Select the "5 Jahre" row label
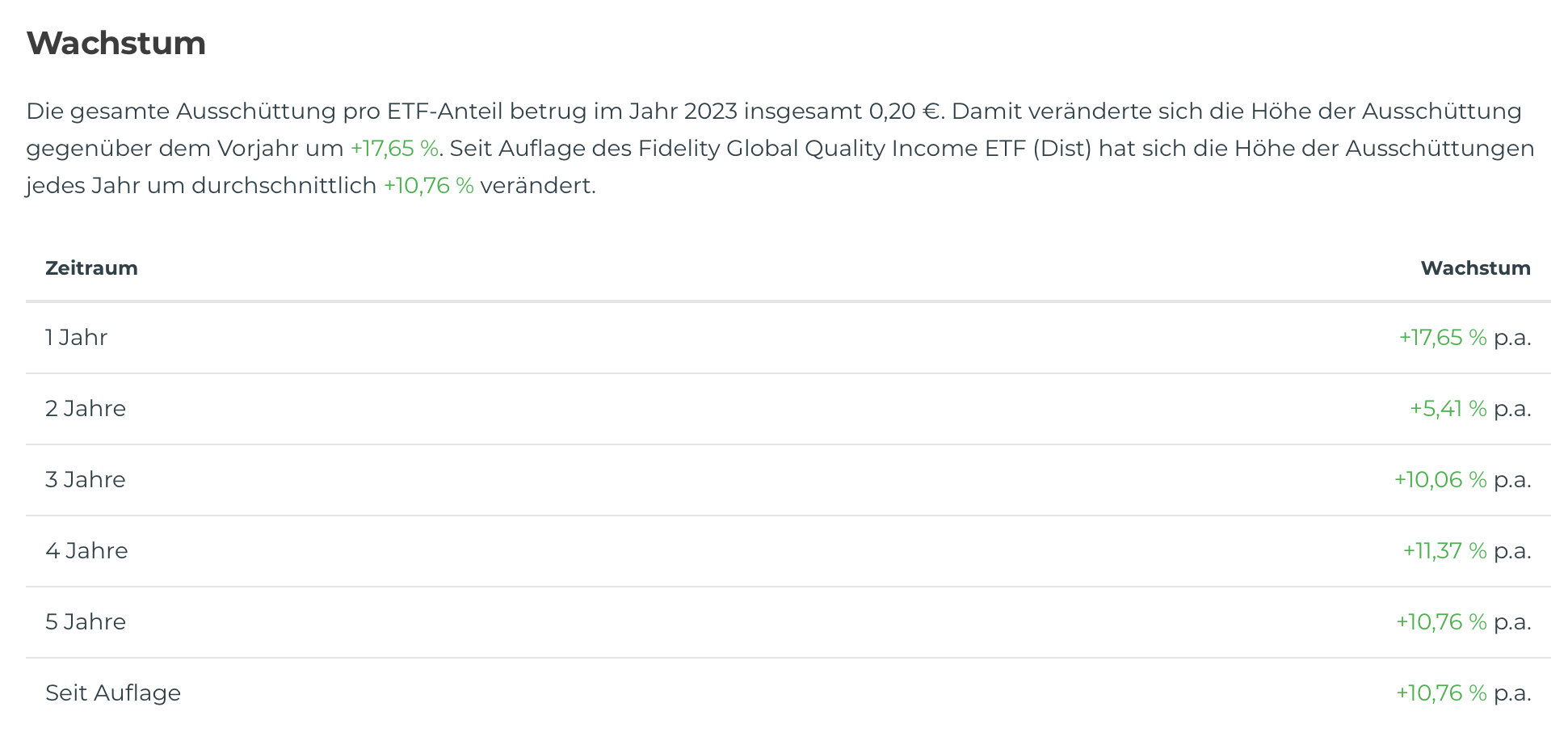This screenshot has width=1568, height=745. pyautogui.click(x=86, y=622)
